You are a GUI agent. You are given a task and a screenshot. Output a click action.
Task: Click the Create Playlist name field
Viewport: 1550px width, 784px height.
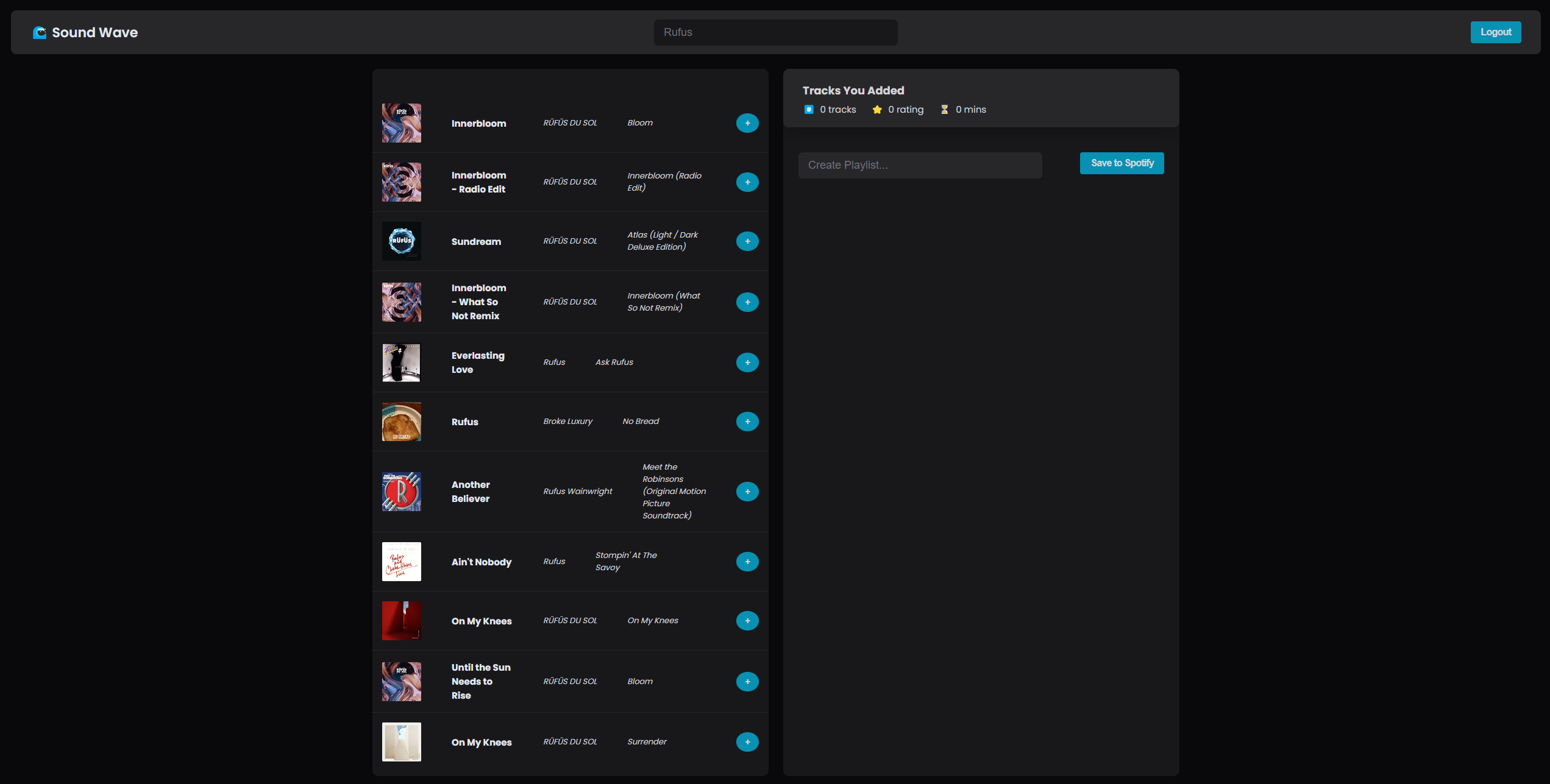coord(920,165)
